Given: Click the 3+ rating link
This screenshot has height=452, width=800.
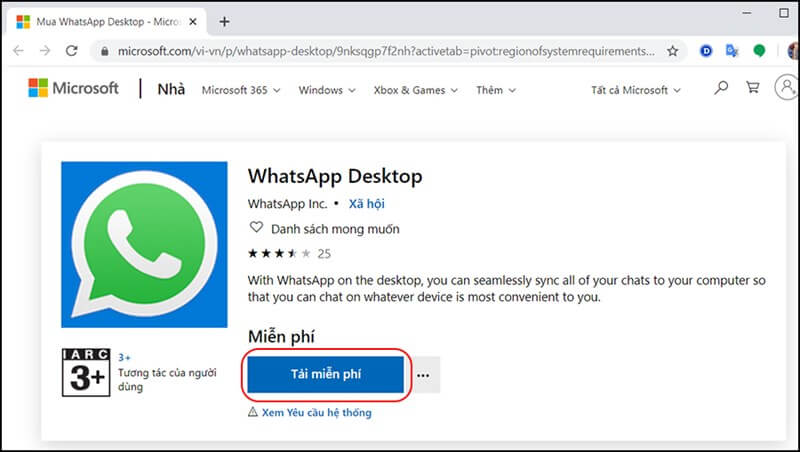Looking at the screenshot, I should 124,357.
